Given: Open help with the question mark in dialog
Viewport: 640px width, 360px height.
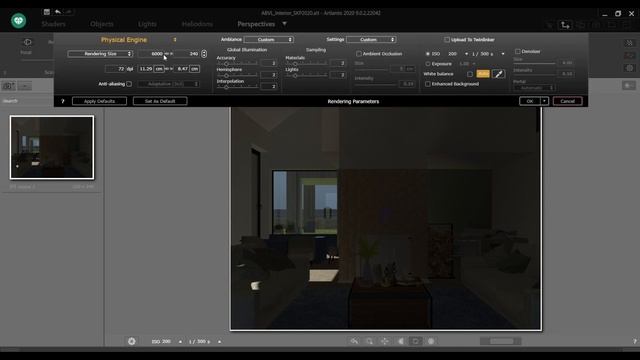Looking at the screenshot, I should (x=62, y=101).
